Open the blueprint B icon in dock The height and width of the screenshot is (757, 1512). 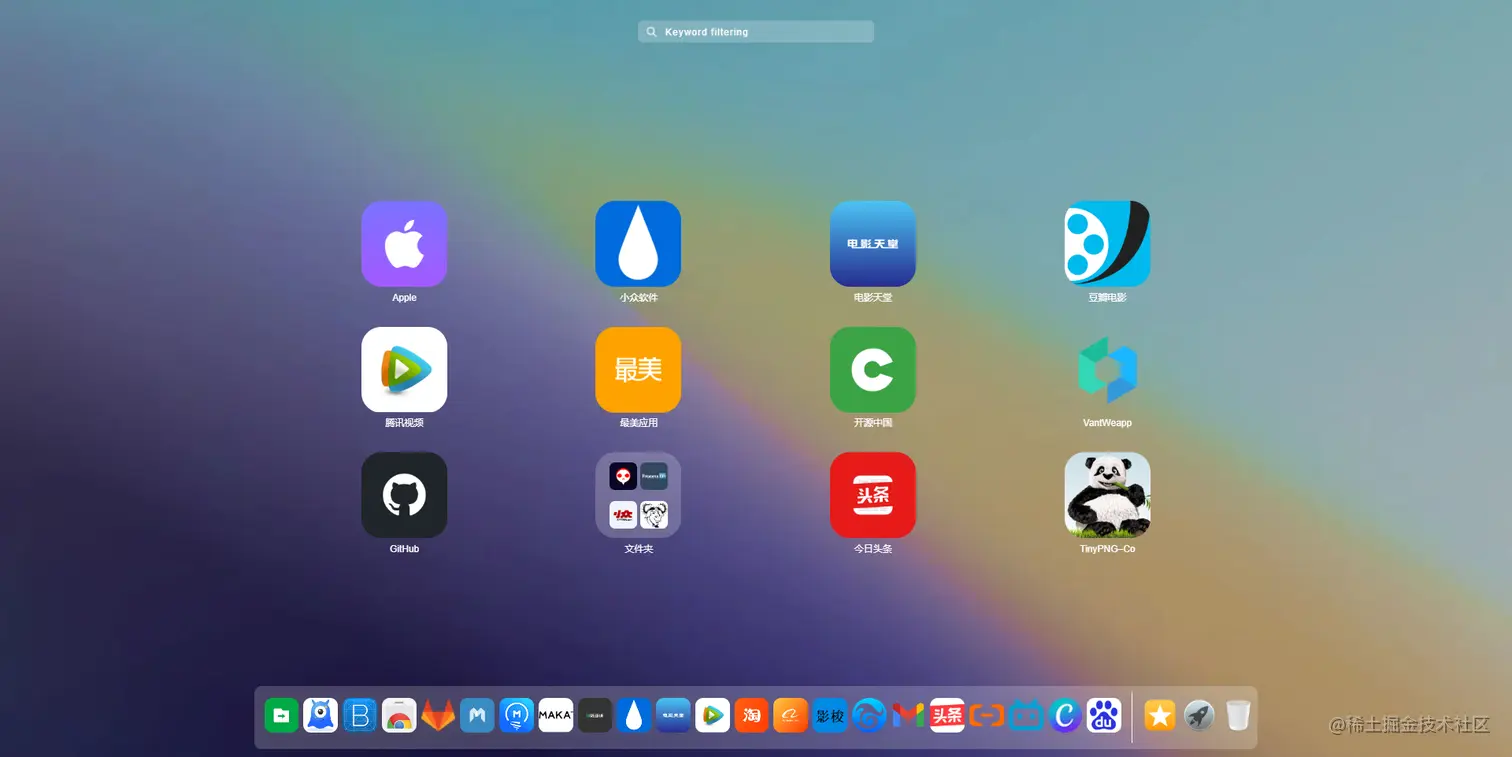click(360, 715)
